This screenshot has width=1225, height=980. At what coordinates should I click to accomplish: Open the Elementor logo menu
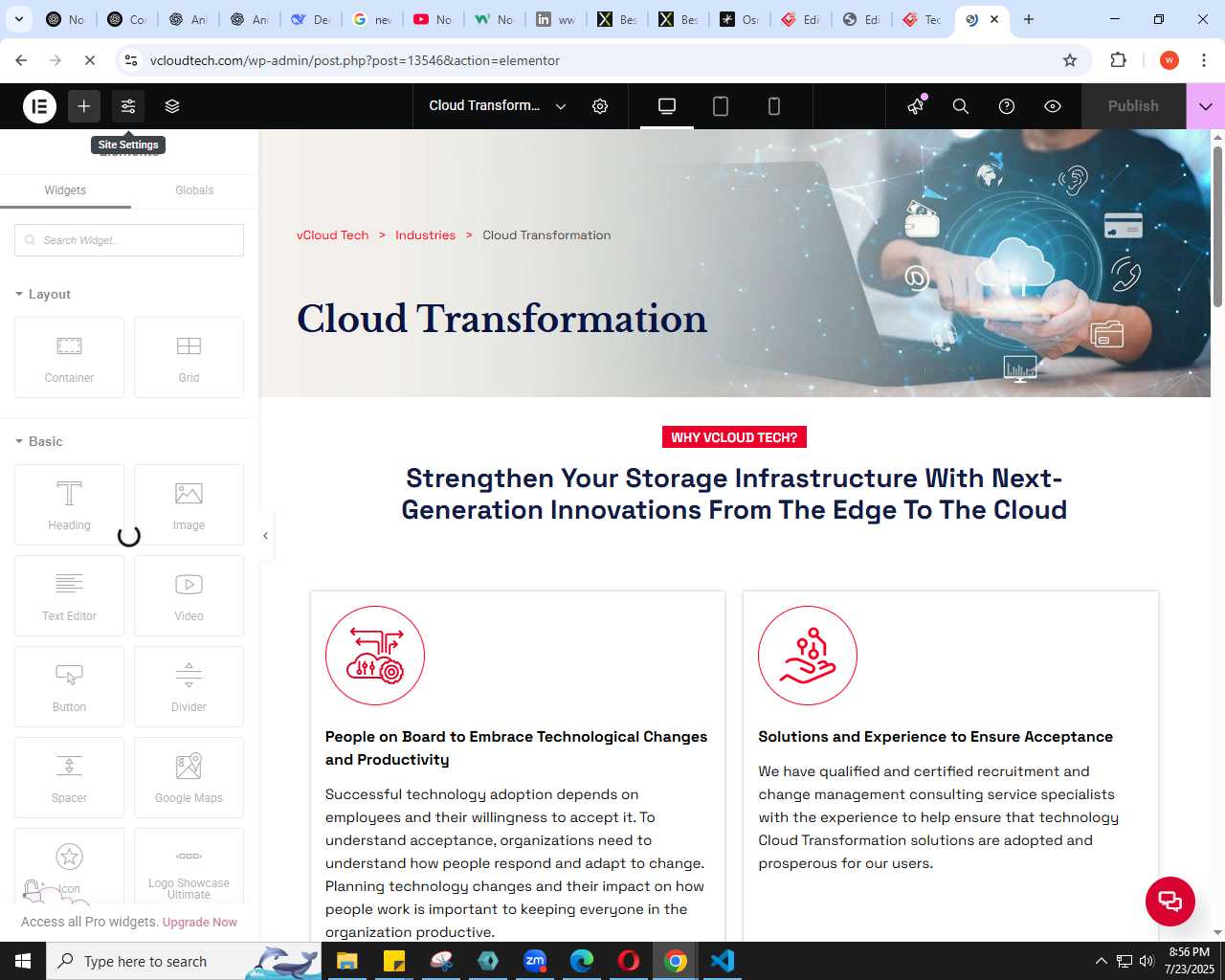(40, 106)
